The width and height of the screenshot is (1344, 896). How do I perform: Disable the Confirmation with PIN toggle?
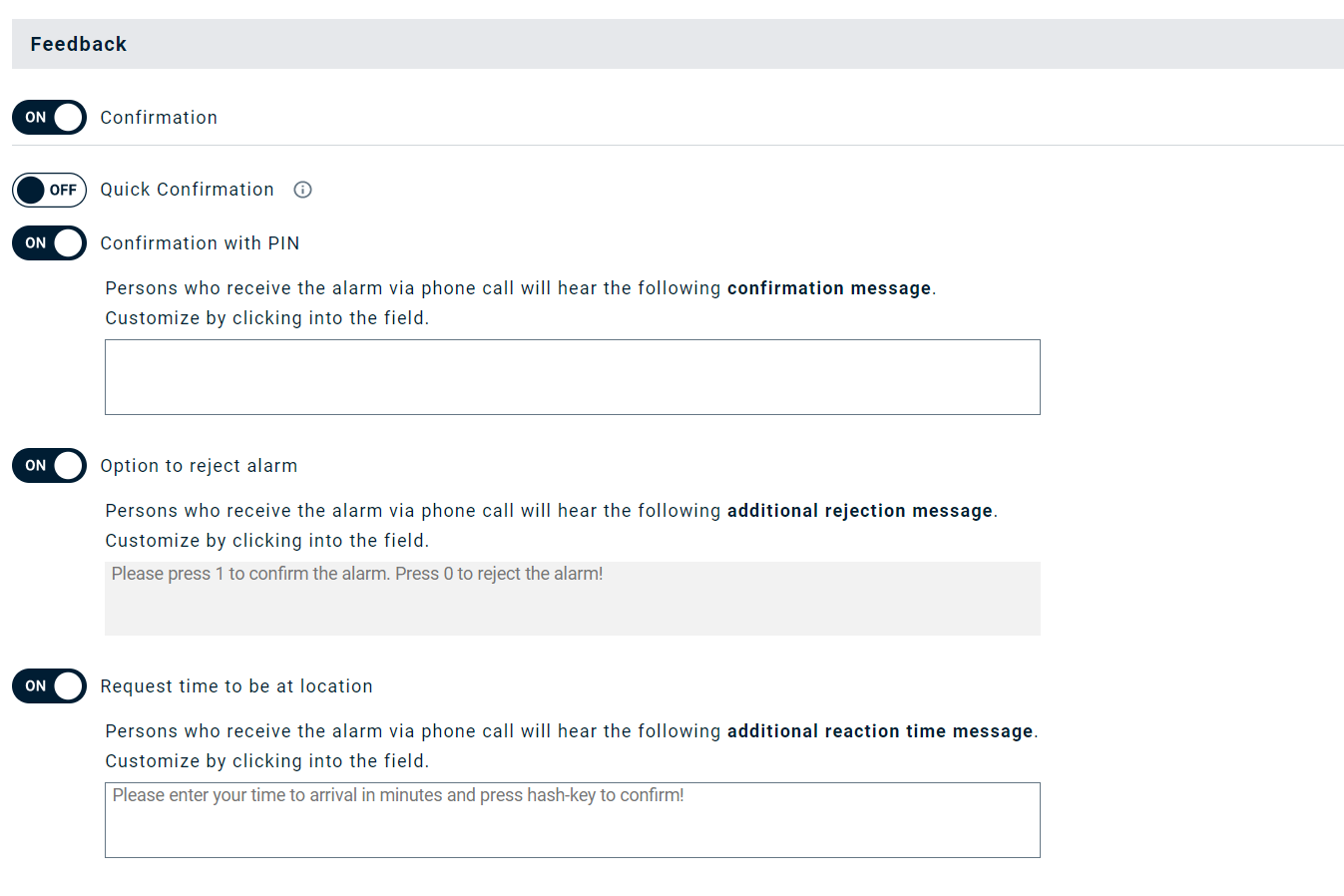(49, 243)
